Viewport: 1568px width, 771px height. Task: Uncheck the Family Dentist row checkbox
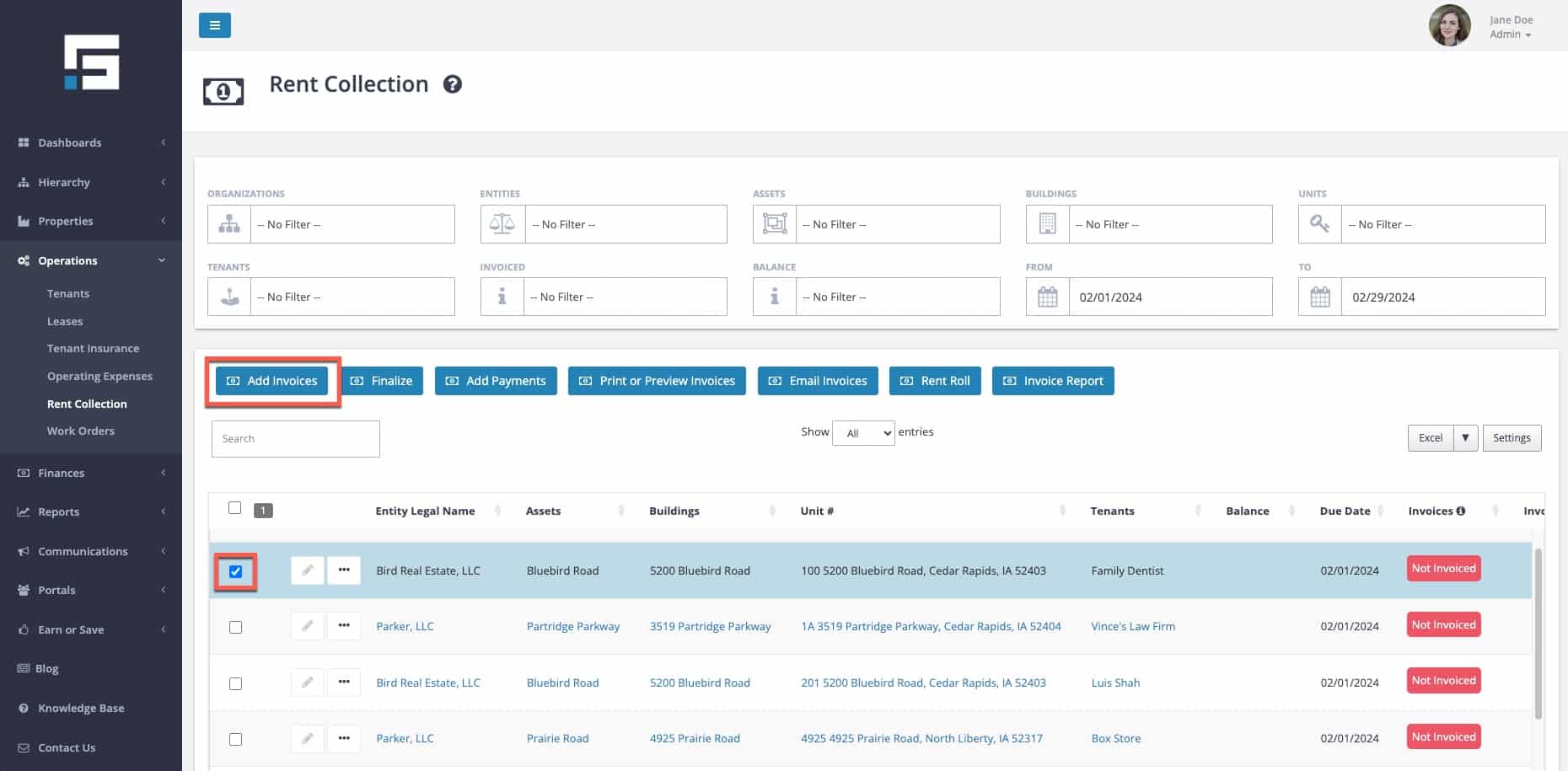coord(235,571)
